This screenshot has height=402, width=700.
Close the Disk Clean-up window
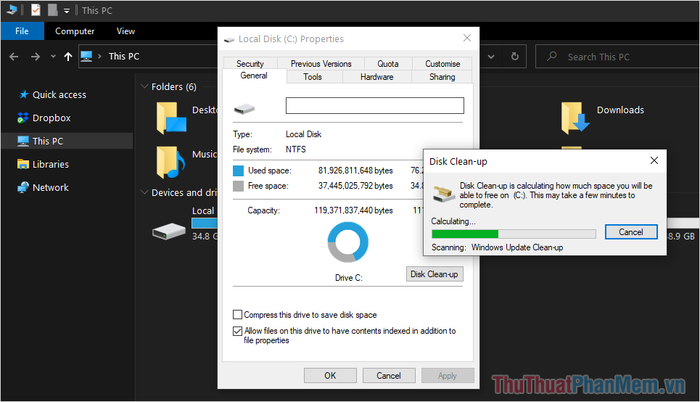click(x=654, y=160)
